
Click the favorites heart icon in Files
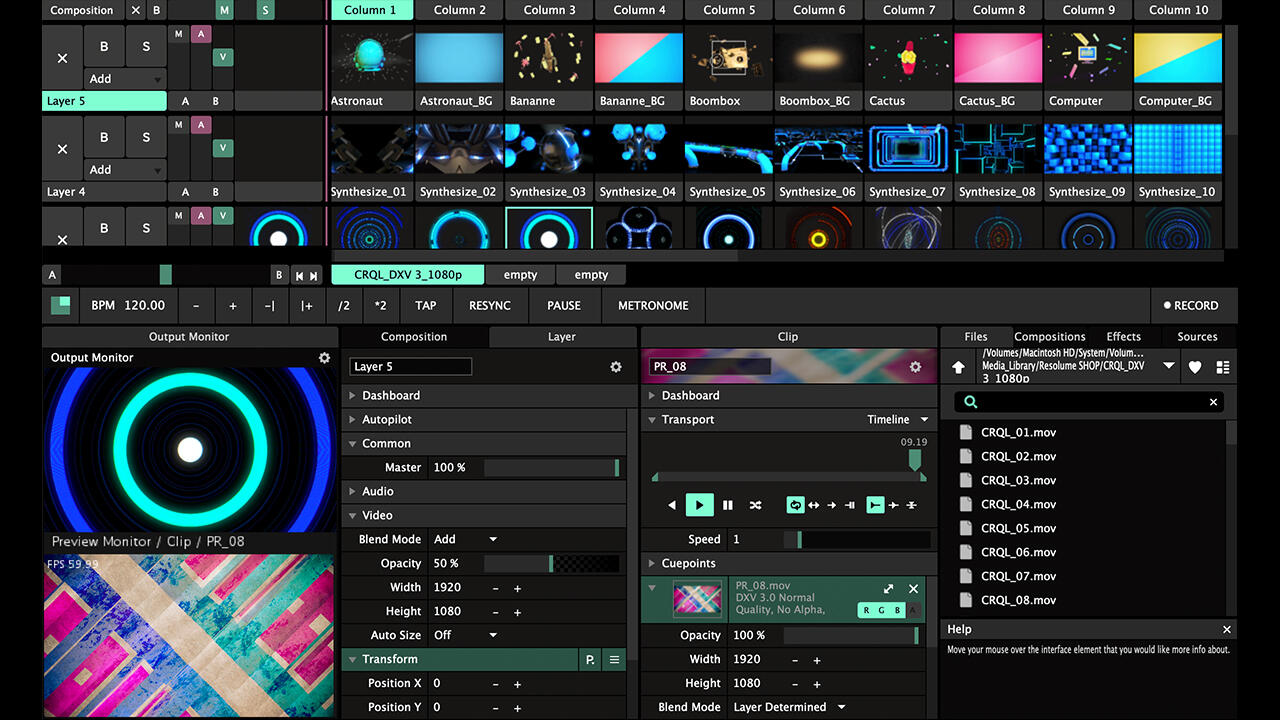[1195, 367]
